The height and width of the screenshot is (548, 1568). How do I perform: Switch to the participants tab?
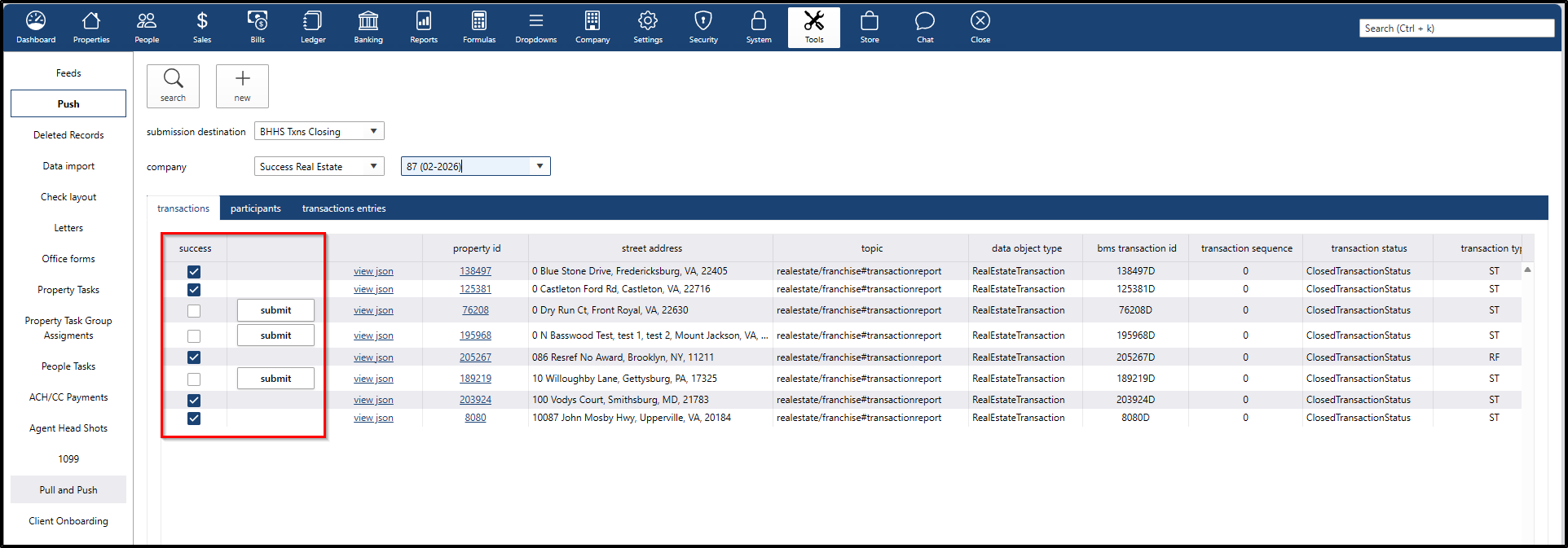[255, 208]
